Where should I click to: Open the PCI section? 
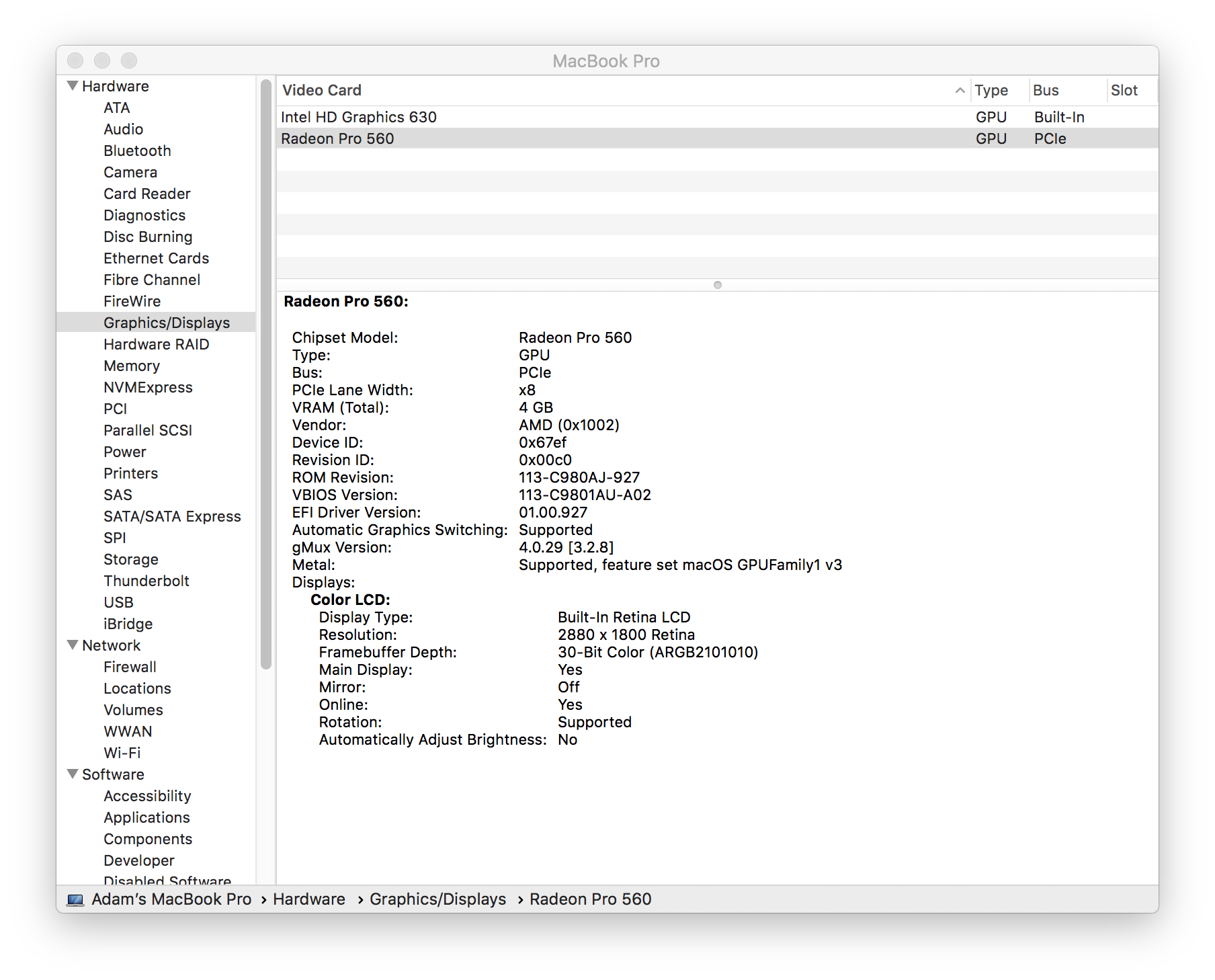[x=116, y=409]
